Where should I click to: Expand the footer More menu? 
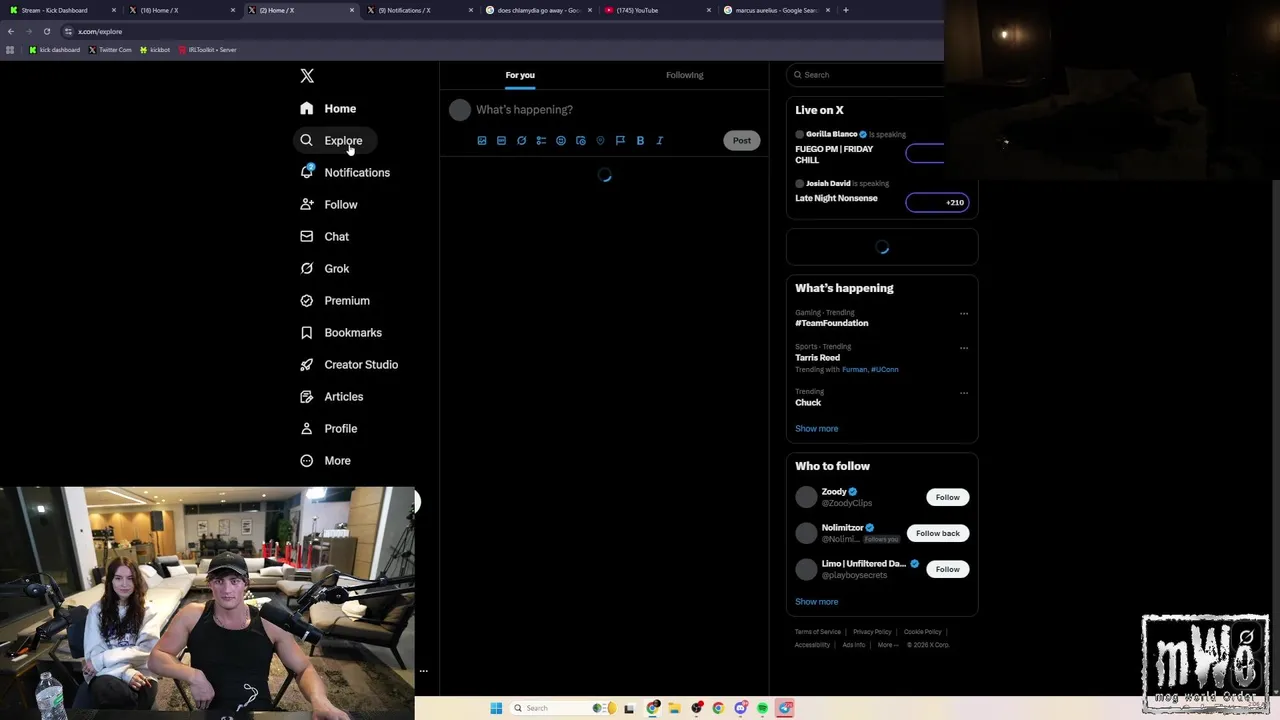[887, 645]
